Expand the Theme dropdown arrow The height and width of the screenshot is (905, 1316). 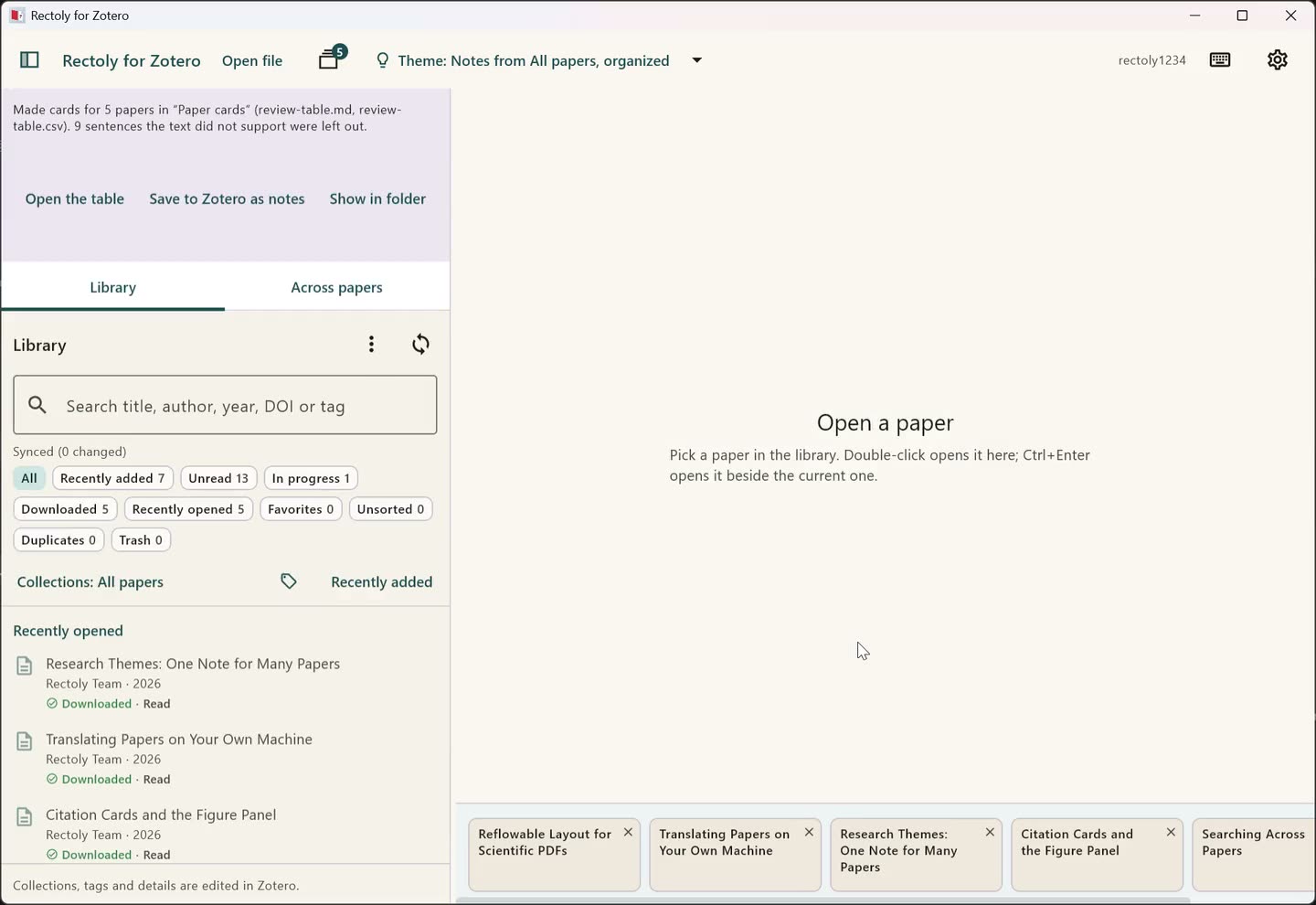tap(697, 60)
